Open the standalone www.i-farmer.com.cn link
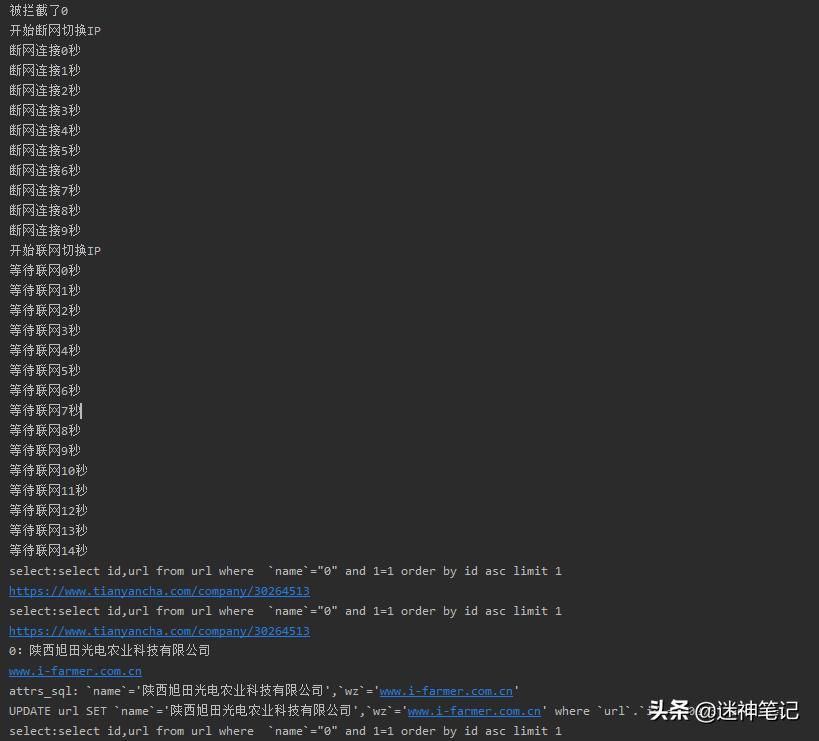 tap(75, 671)
